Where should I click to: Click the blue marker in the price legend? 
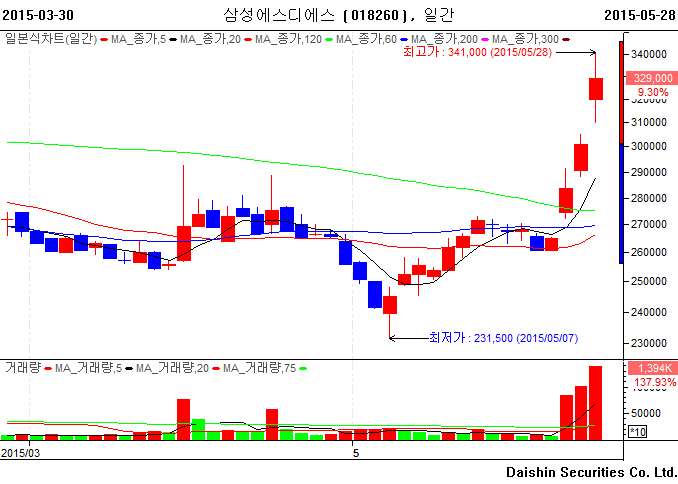tap(404, 40)
